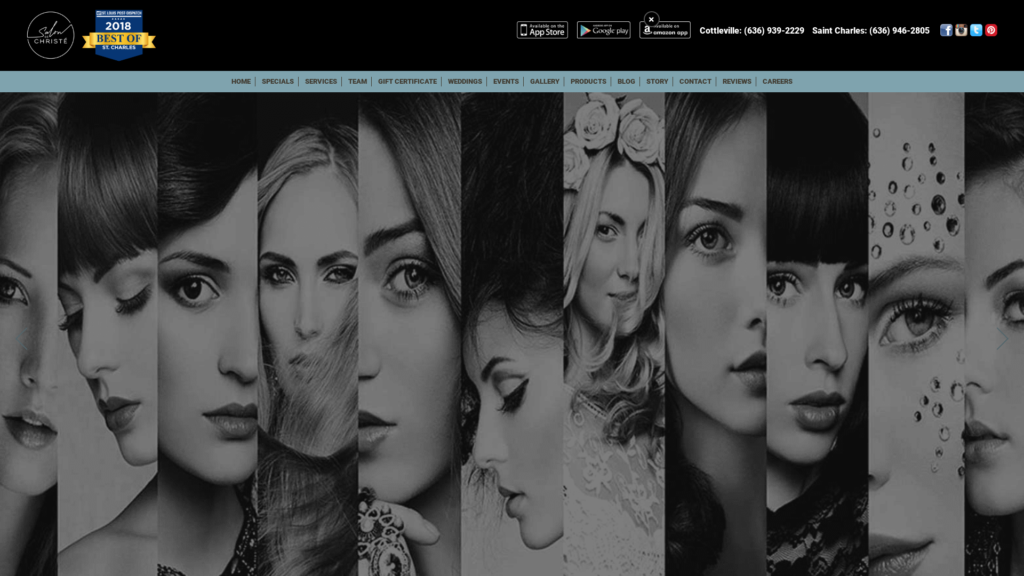The image size is (1024, 576).
Task: Open the App Store download badge
Action: [x=542, y=30]
